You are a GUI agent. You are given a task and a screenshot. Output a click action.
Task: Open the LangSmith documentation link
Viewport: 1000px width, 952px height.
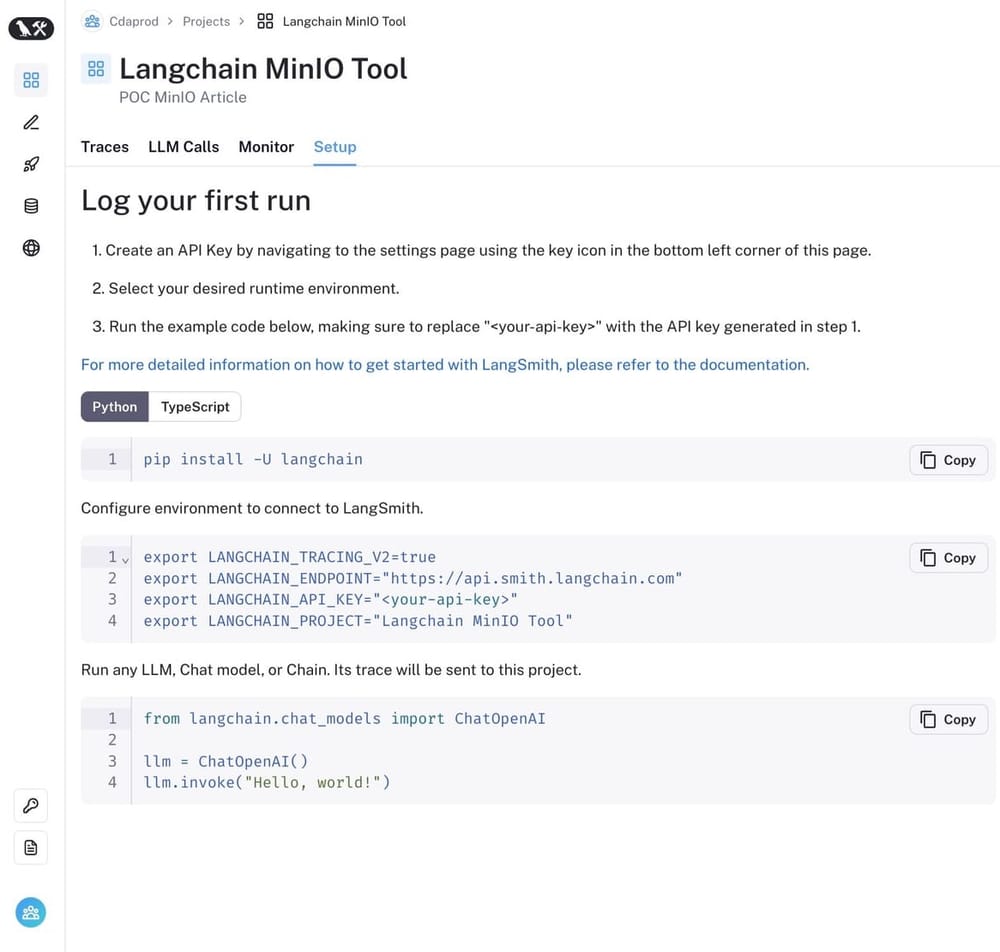[444, 365]
